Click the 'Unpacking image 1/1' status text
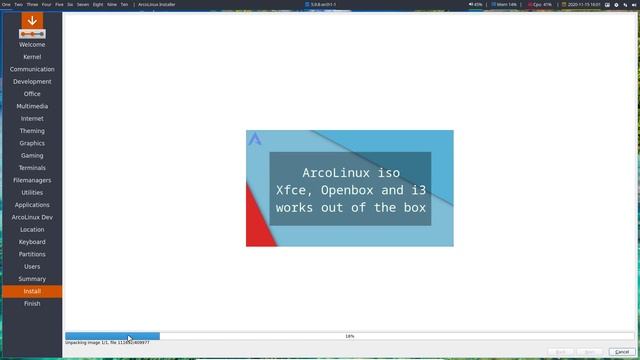Viewport: 640px width, 360px height. tap(107, 343)
